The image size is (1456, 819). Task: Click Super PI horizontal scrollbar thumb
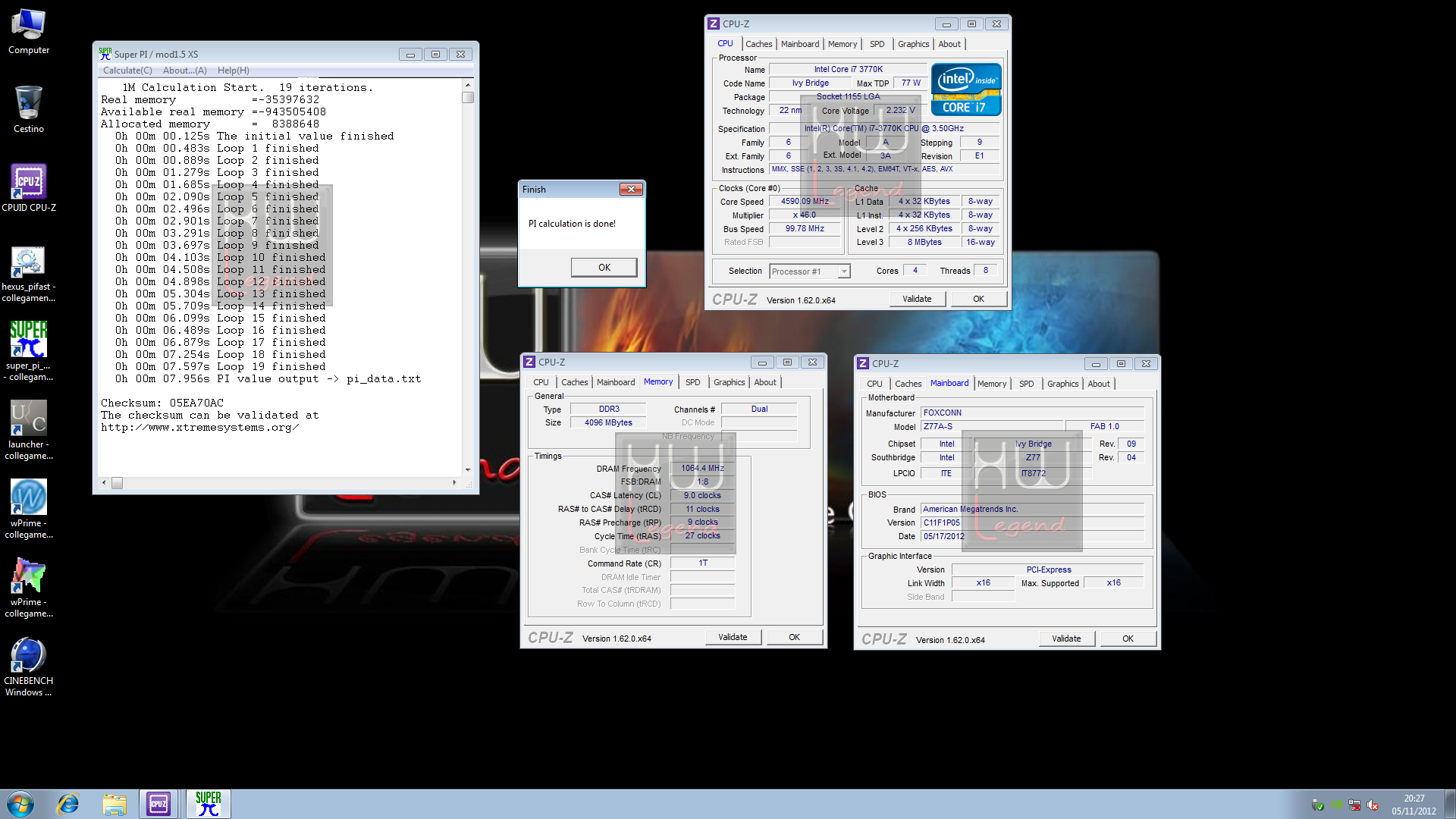[117, 483]
